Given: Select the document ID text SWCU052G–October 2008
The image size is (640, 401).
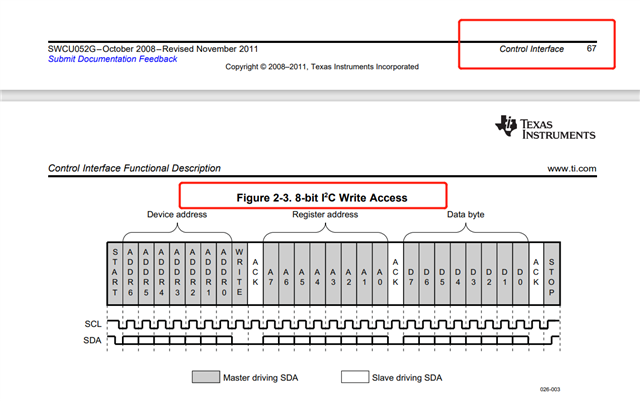Looking at the screenshot, I should click(101, 49).
